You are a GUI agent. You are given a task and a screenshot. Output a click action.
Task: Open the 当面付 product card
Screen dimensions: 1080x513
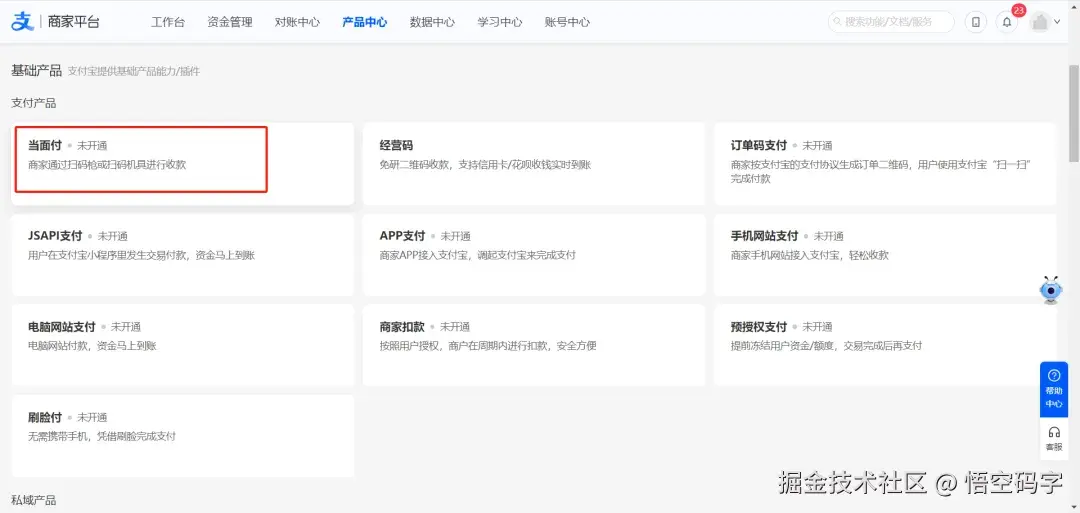tap(183, 164)
